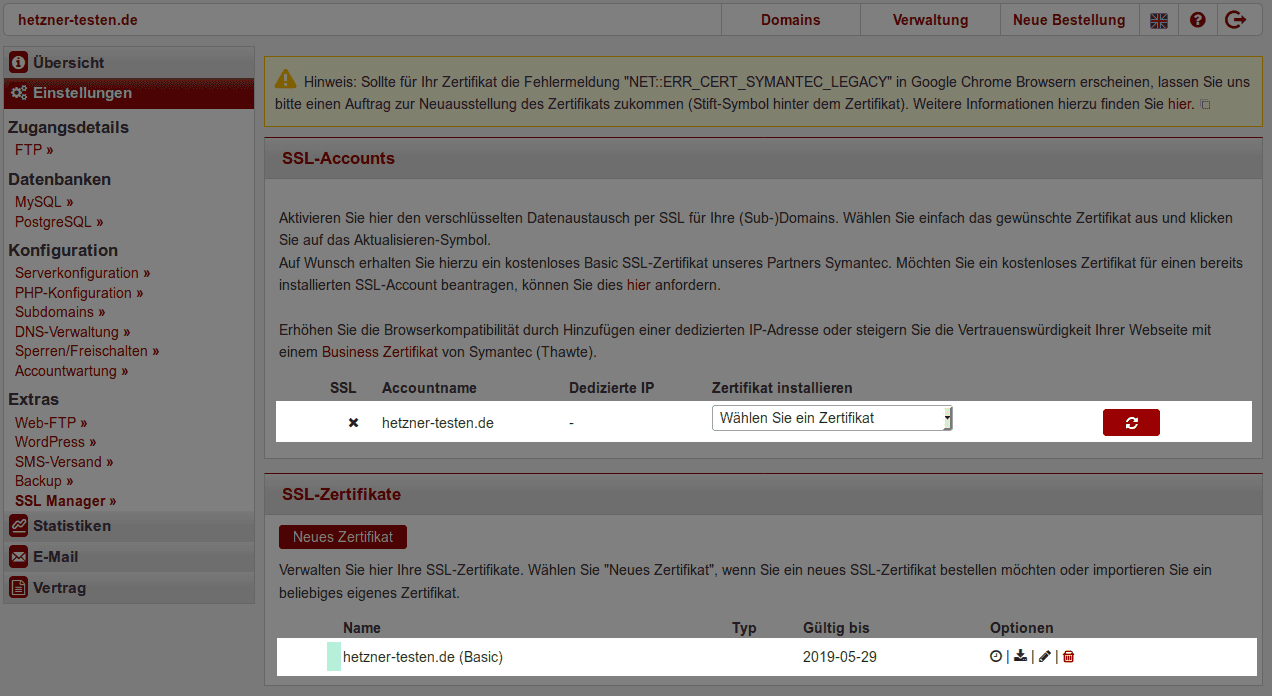Download certificate via the download icon
The image size is (1272, 696).
[x=1020, y=656]
